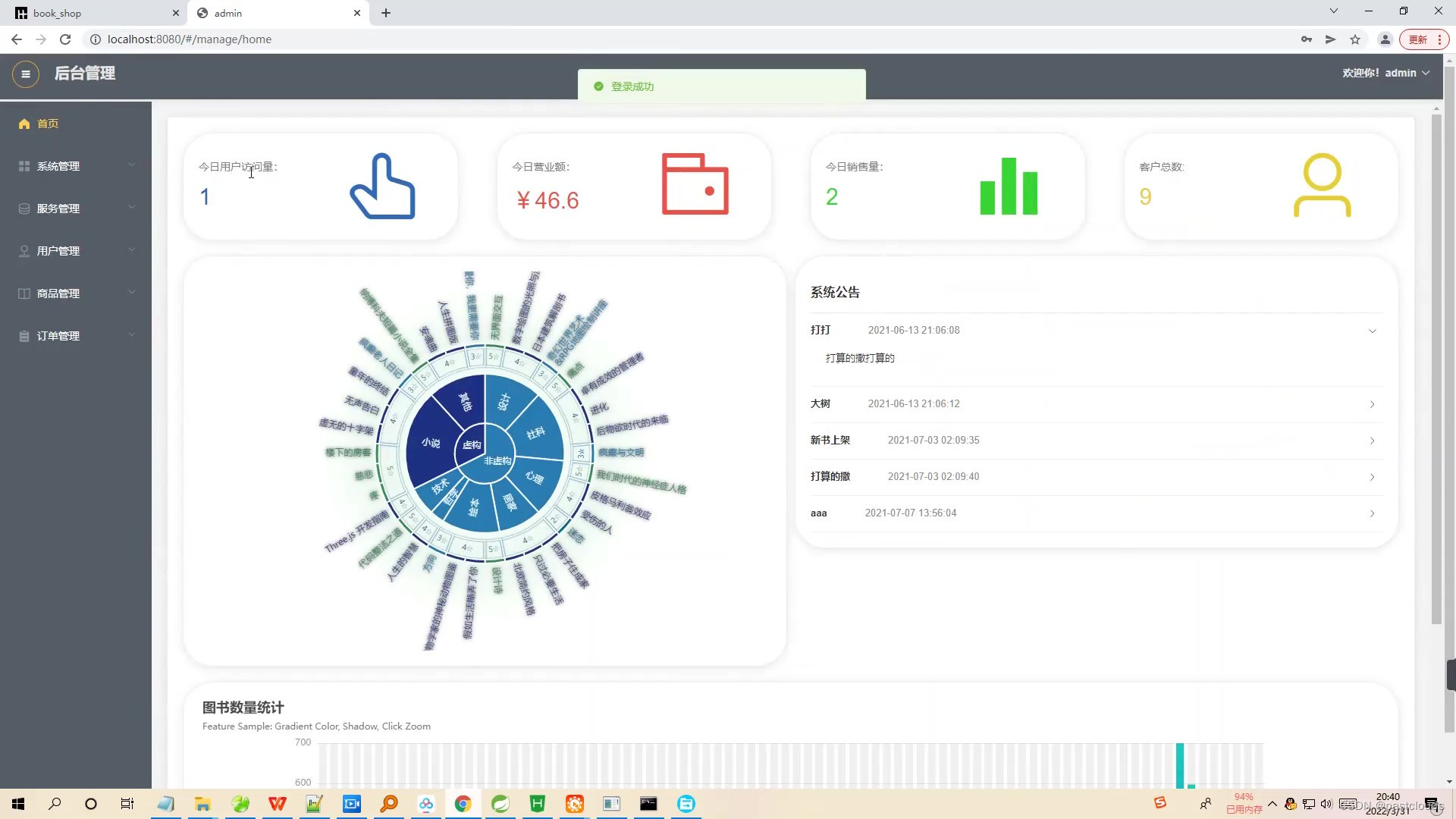Open the 新书上架 announcement detail
1456x819 pixels.
tap(1372, 441)
